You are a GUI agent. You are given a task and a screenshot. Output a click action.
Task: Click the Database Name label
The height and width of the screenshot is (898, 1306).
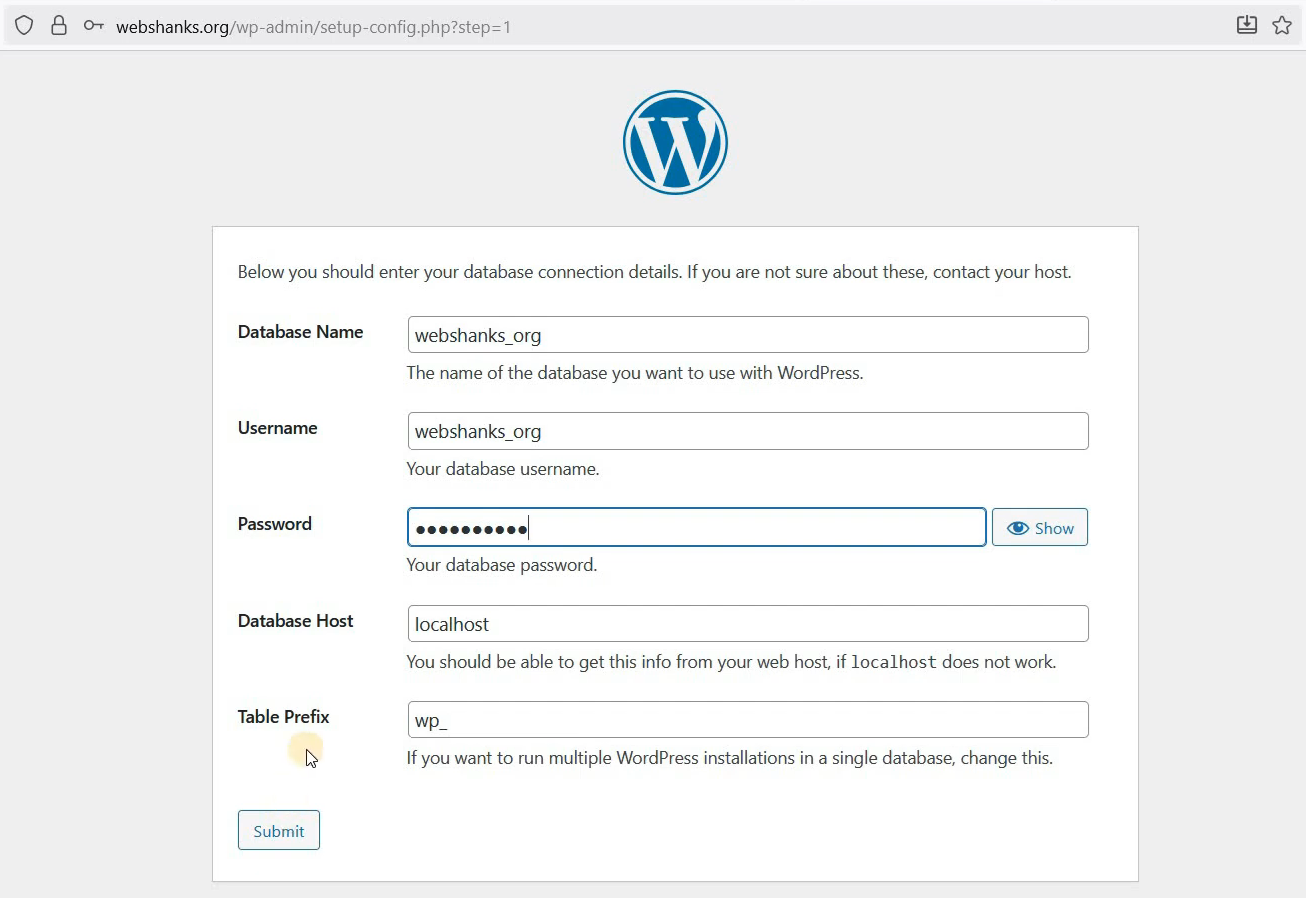coord(300,332)
